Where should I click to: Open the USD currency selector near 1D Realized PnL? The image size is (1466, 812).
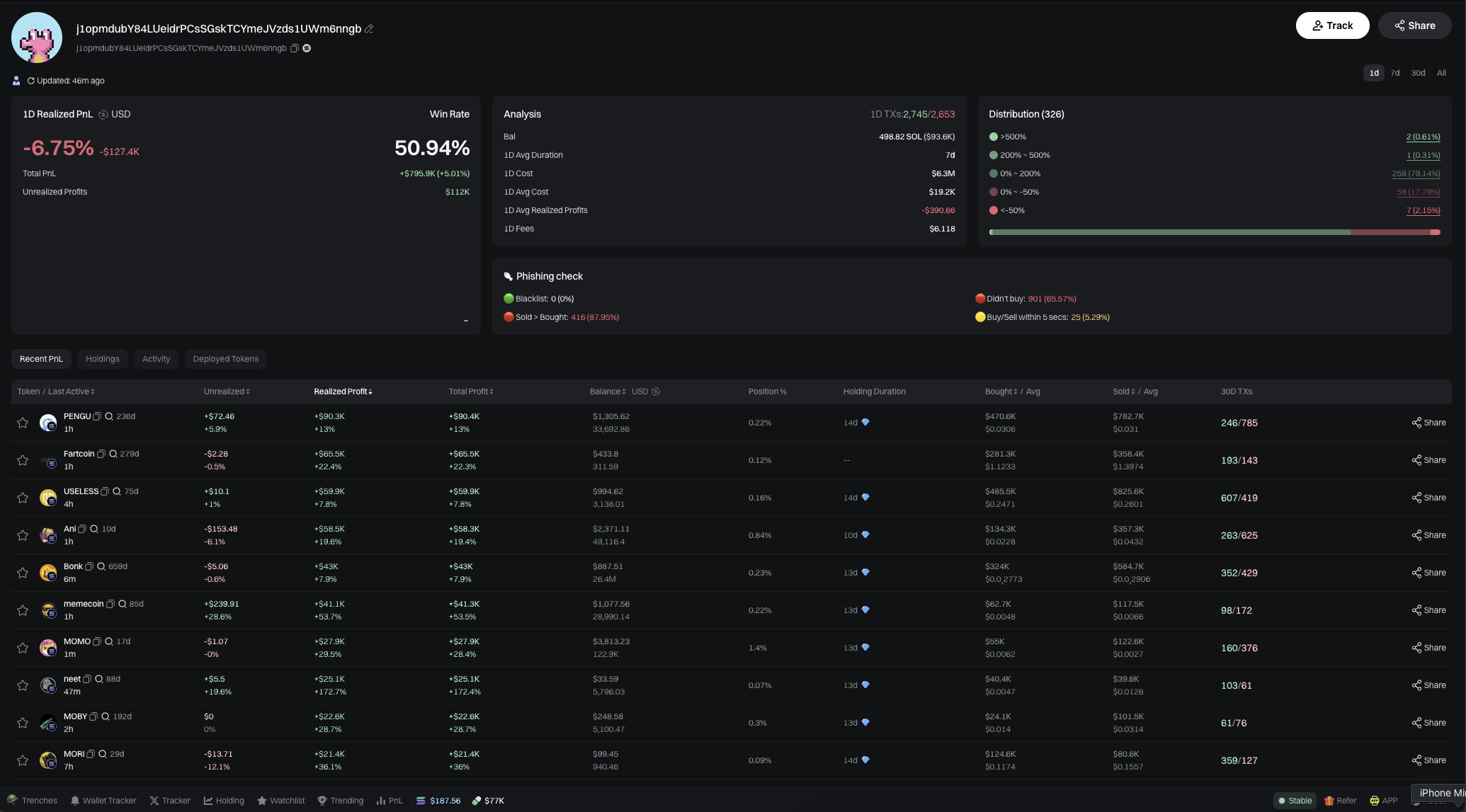(x=103, y=114)
